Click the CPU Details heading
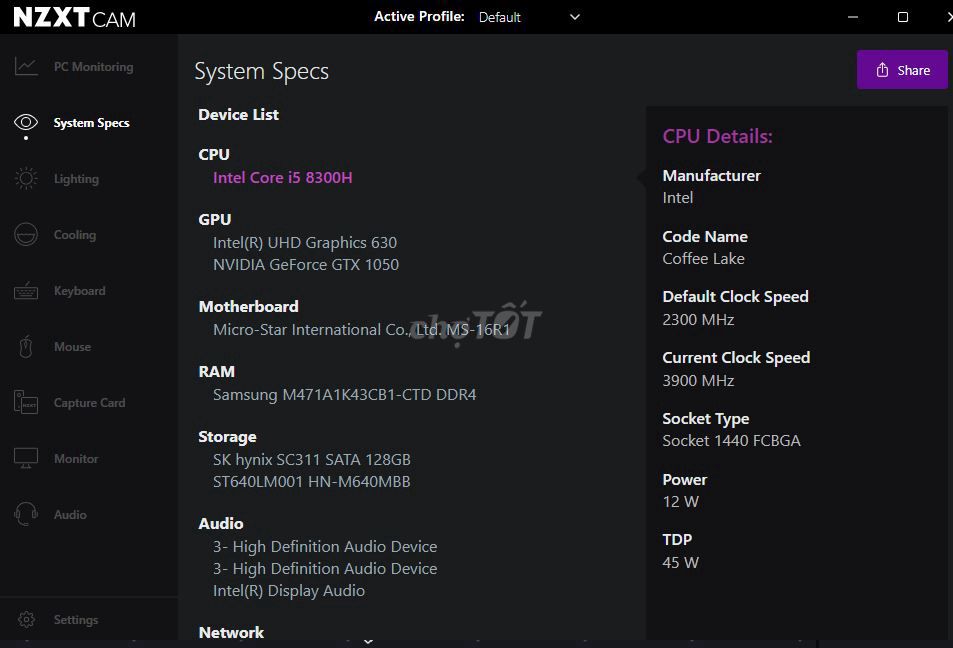 click(x=717, y=136)
